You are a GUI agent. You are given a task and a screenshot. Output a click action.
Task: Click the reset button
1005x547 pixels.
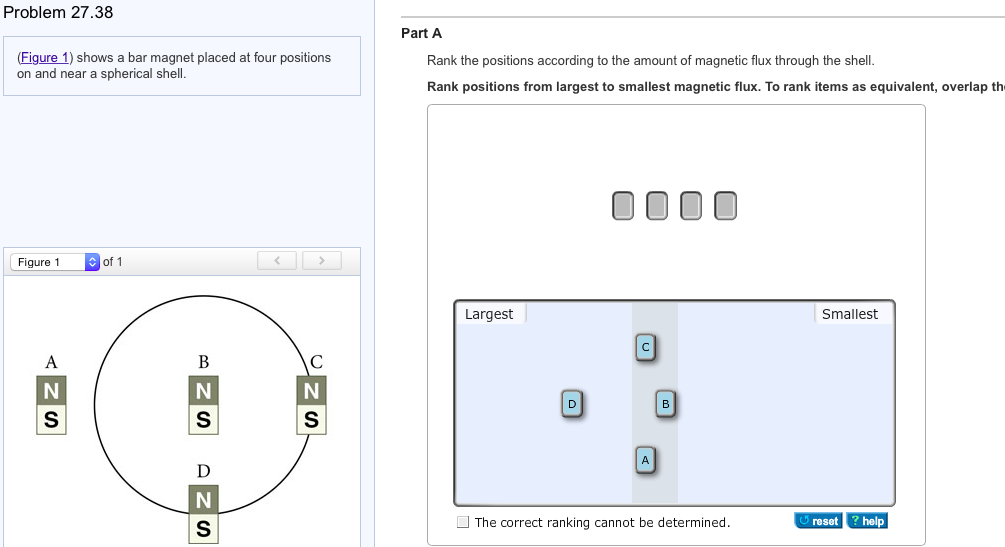pyautogui.click(x=819, y=521)
